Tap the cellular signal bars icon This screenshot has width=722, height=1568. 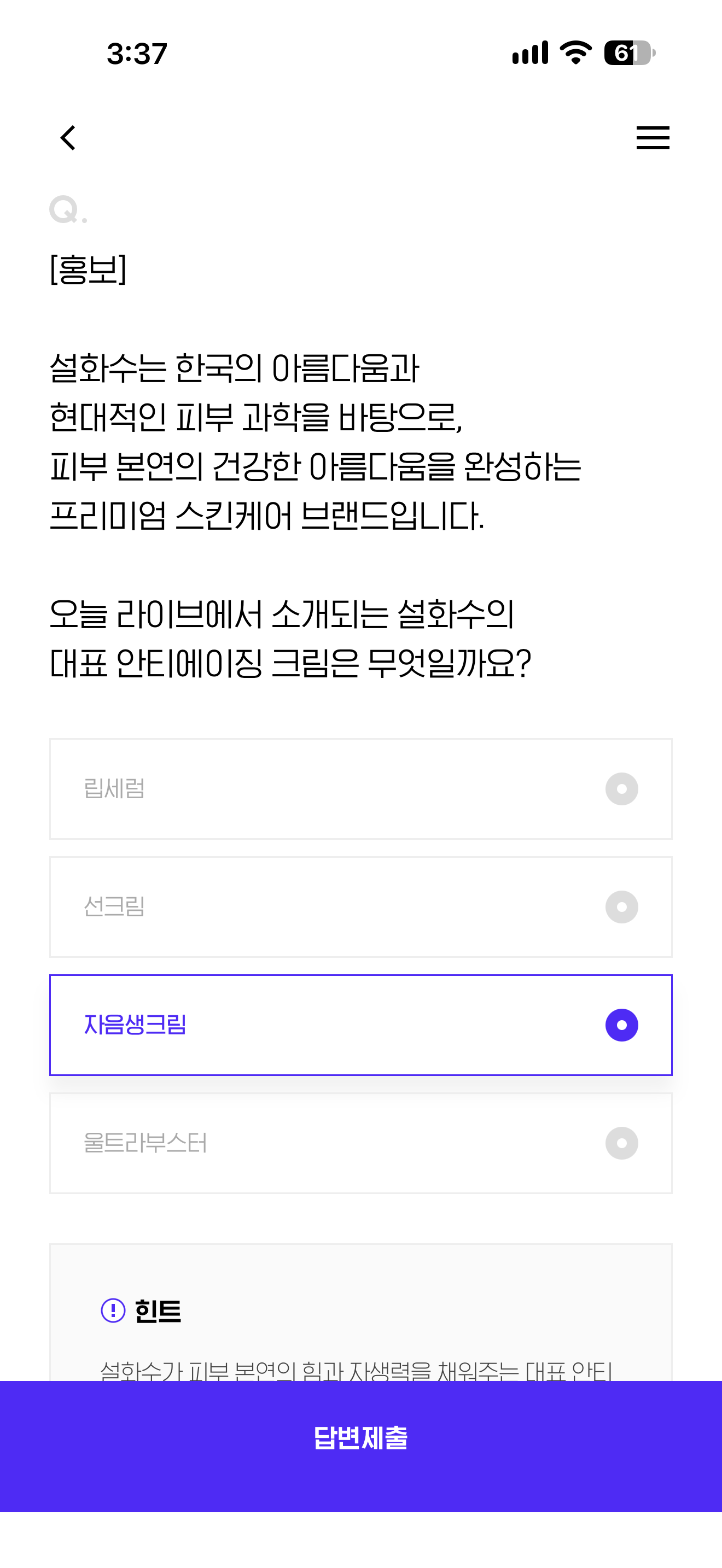point(530,52)
